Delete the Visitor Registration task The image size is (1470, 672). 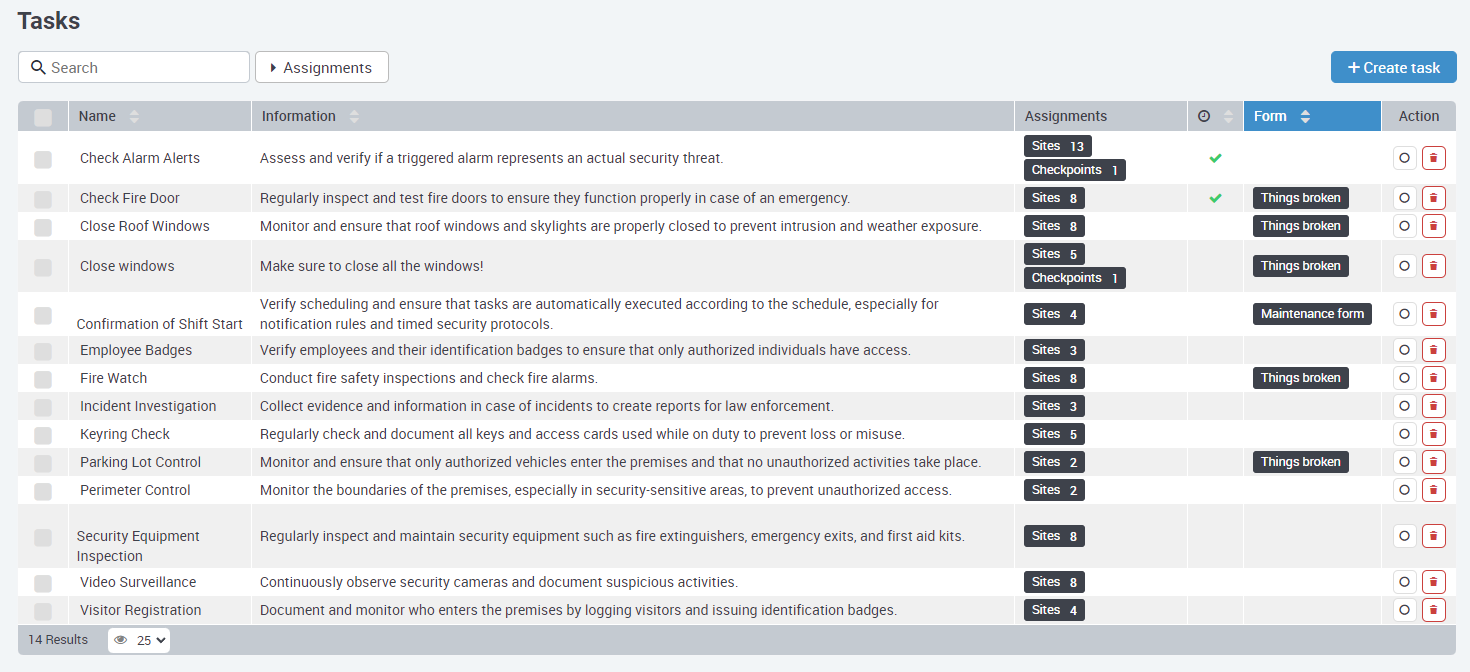click(1433, 610)
